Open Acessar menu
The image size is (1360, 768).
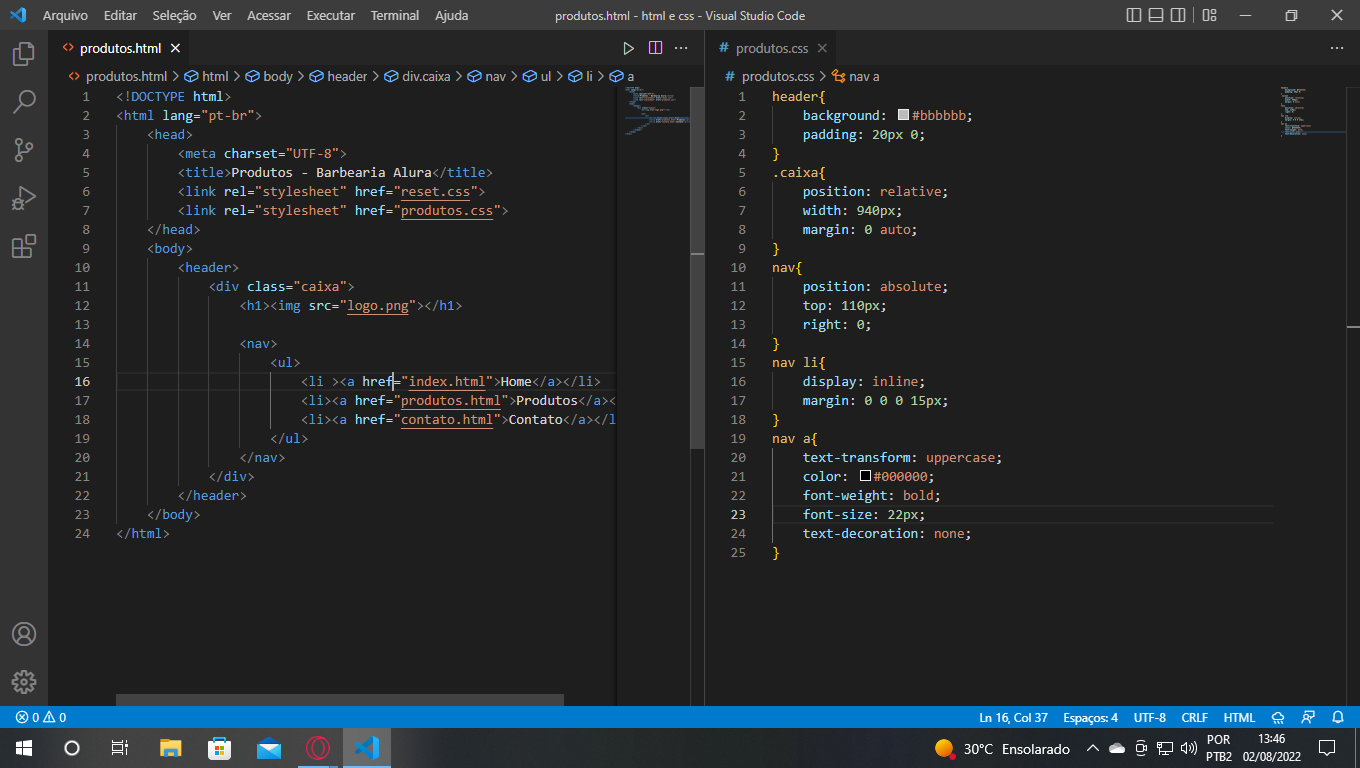[x=269, y=16]
